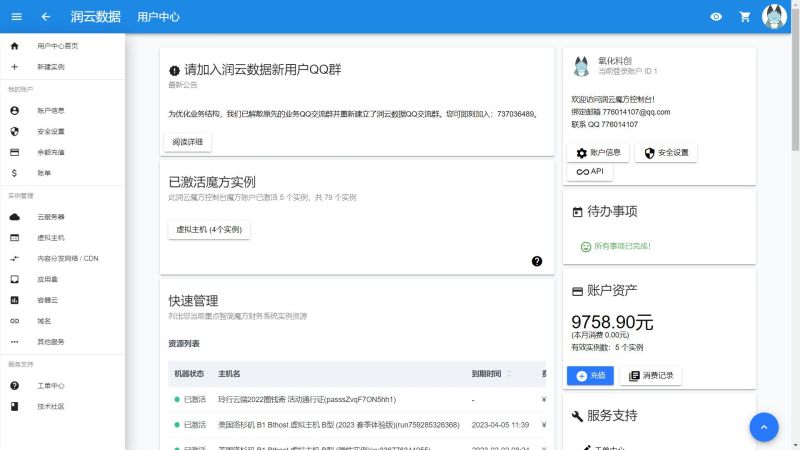The height and width of the screenshot is (450, 800).
Task: Go to 用户中心首页 in the sidebar
Action: click(62, 46)
